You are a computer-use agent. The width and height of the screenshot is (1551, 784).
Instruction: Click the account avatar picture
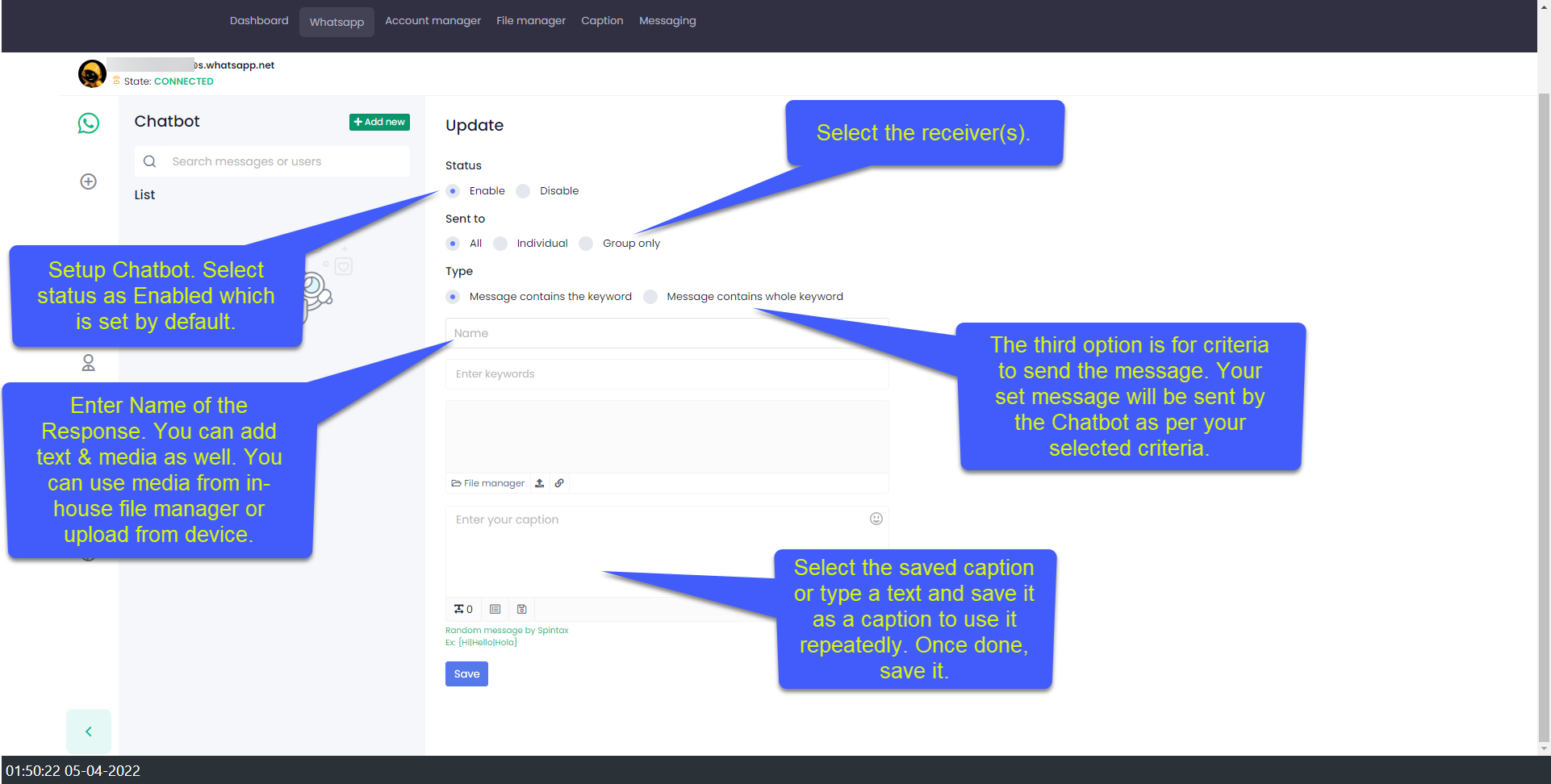tap(92, 73)
